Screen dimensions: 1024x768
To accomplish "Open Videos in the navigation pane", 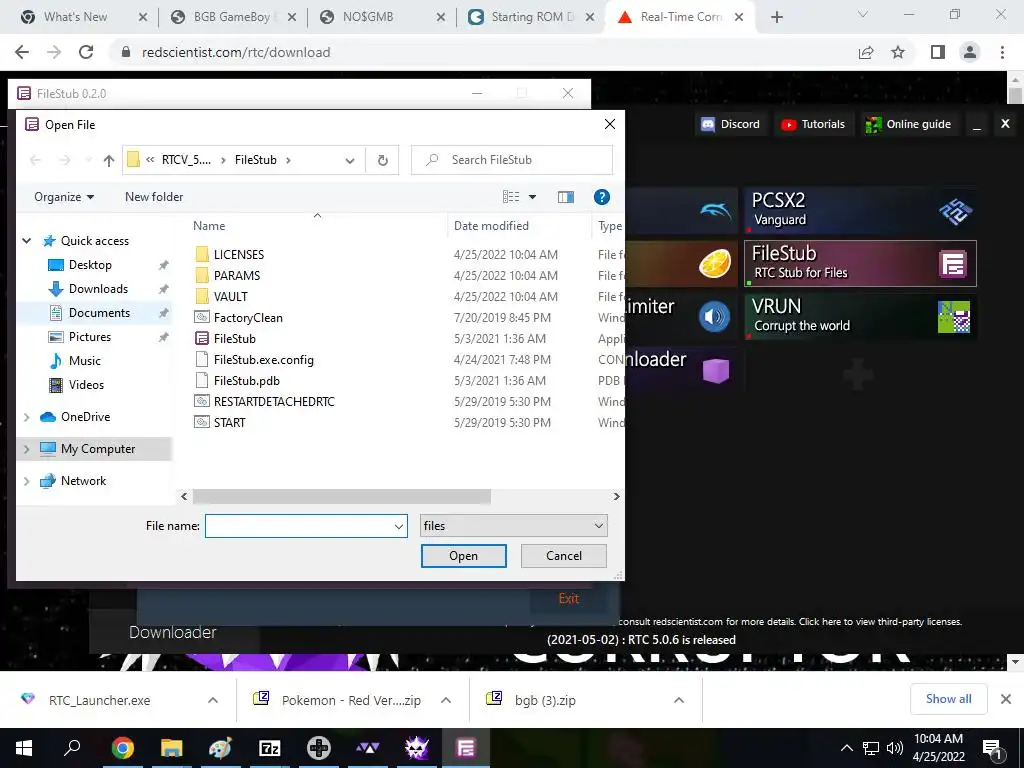I will 86,385.
